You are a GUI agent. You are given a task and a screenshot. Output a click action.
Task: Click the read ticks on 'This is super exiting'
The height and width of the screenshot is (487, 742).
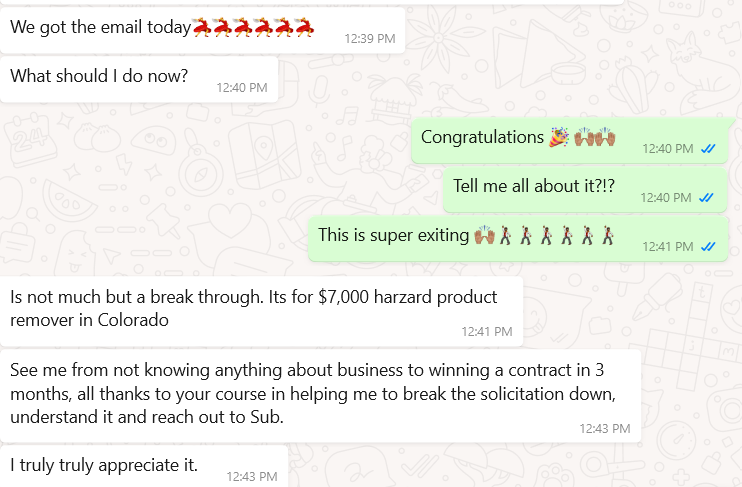tap(708, 246)
